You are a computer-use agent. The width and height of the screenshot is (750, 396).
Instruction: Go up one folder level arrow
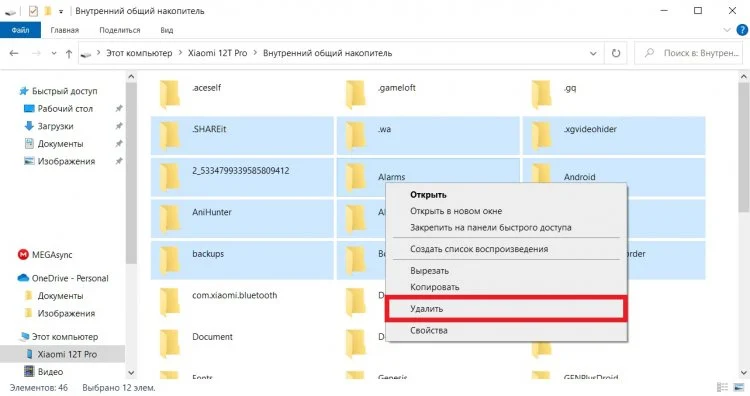click(69, 54)
